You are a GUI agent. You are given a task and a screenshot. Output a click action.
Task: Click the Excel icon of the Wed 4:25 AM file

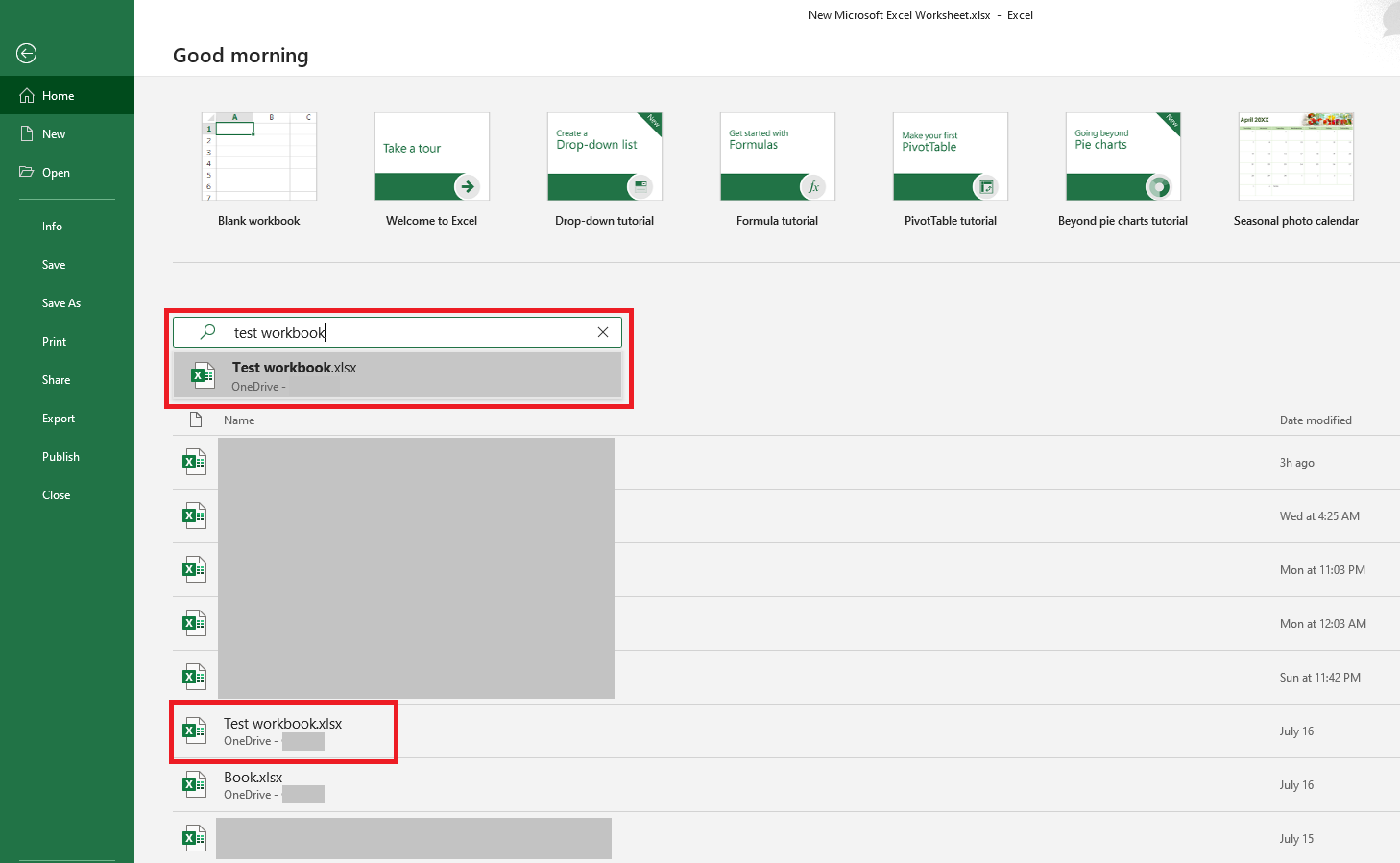[x=195, y=515]
